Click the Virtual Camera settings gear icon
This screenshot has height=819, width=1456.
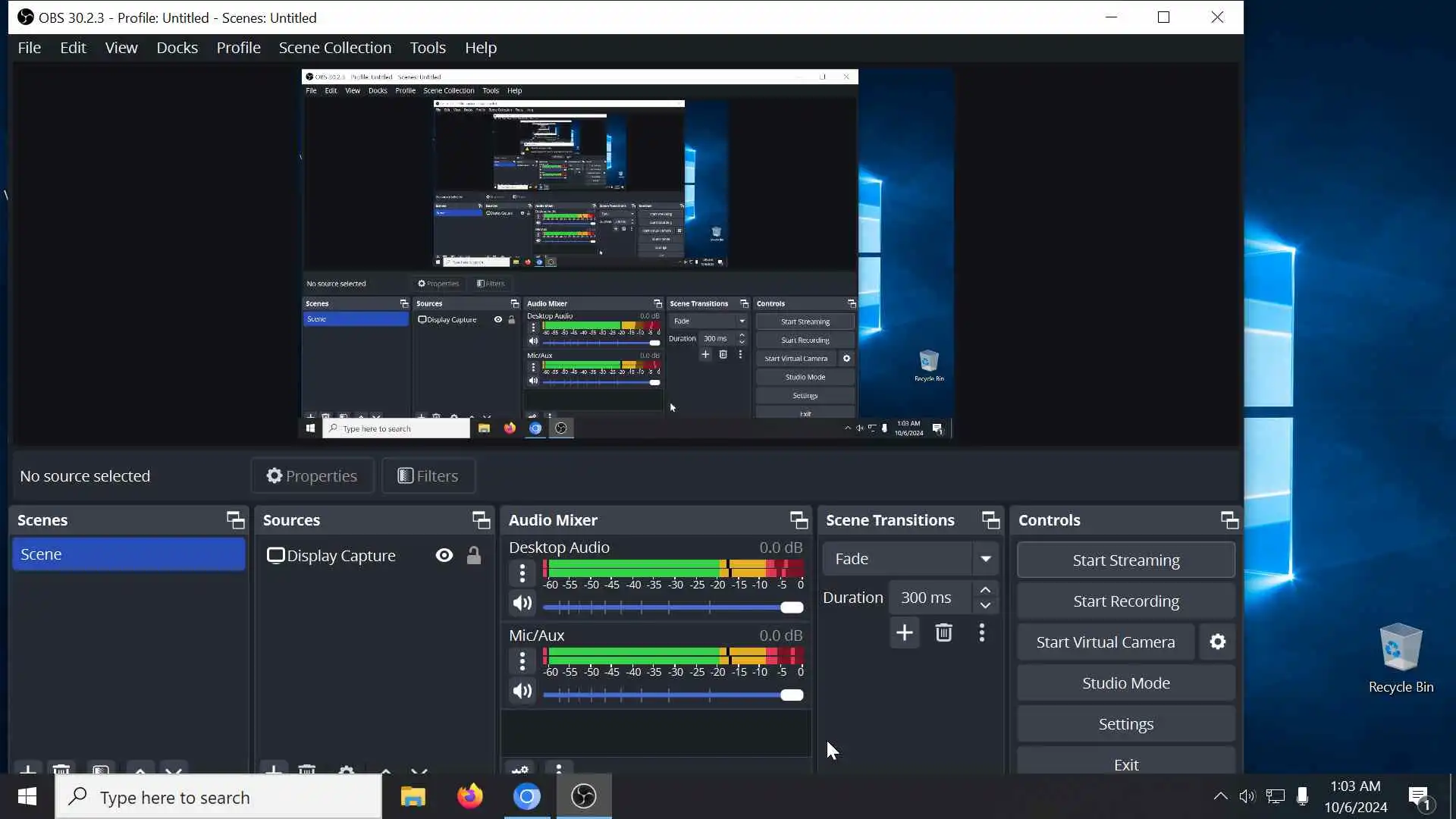tap(1217, 642)
